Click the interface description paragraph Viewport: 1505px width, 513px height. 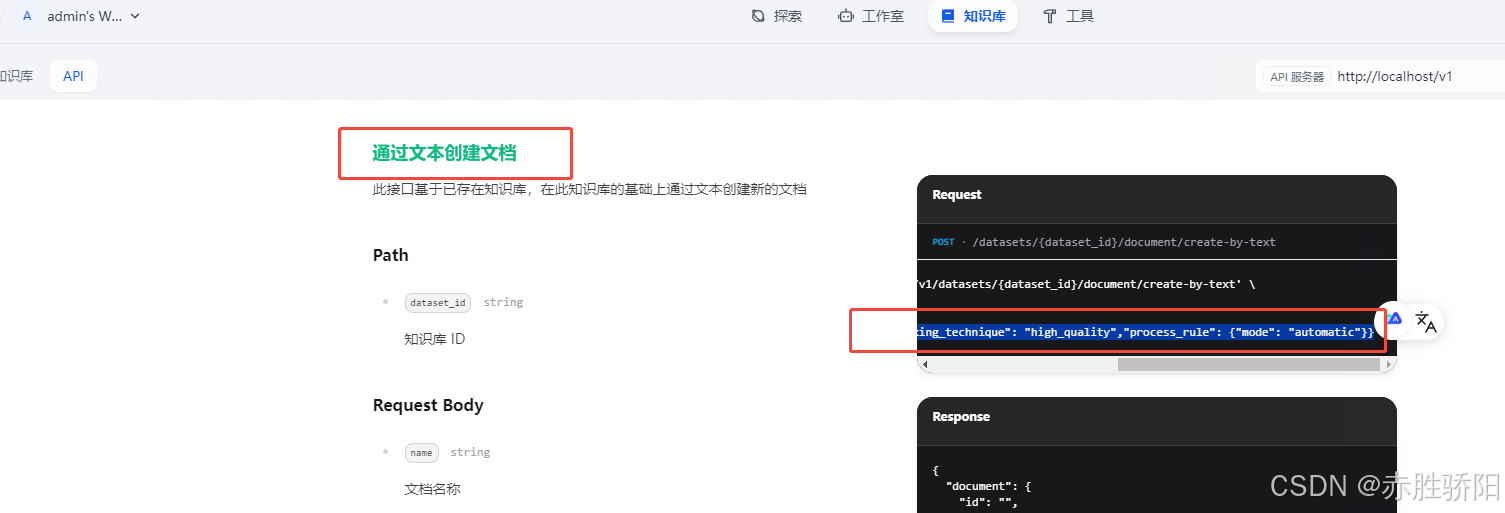coord(590,189)
